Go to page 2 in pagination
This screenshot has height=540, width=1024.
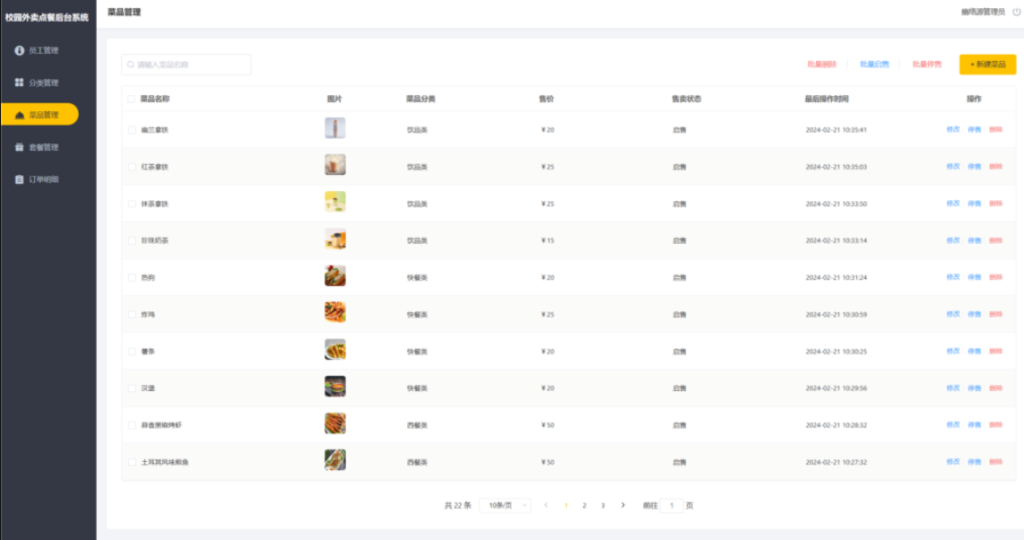coord(585,506)
